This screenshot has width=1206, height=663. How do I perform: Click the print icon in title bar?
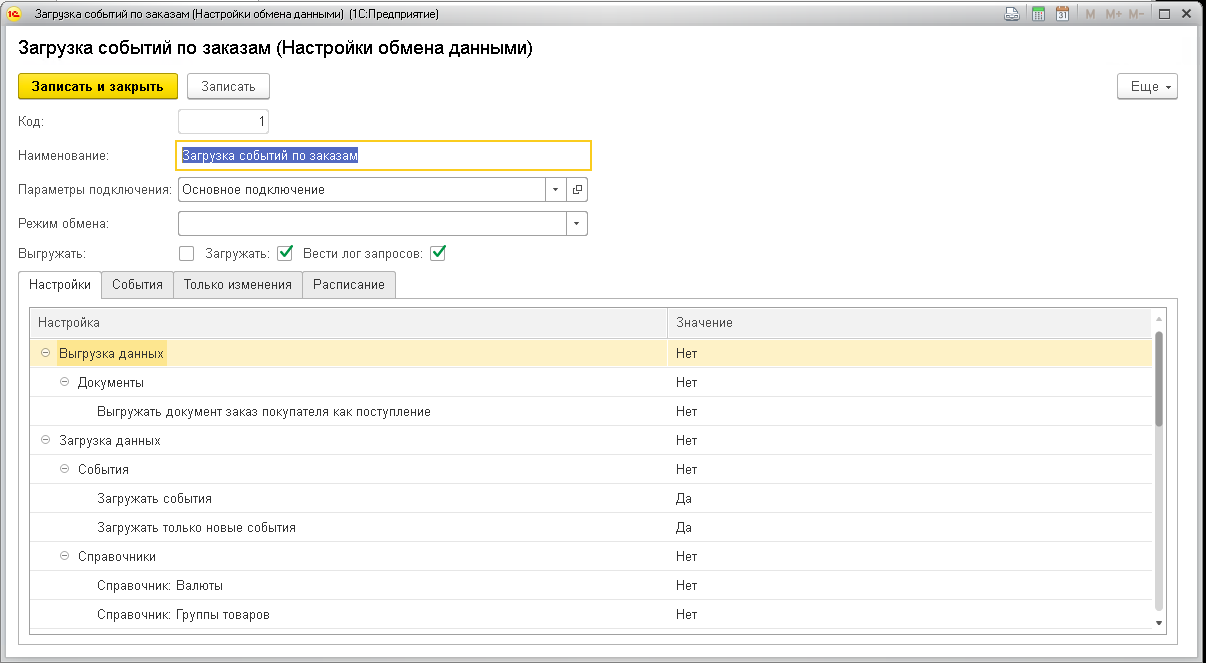click(1012, 14)
